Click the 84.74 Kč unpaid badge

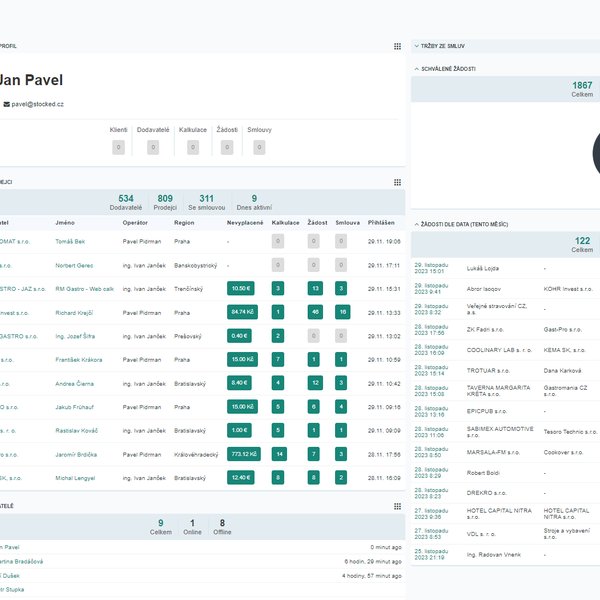tap(241, 312)
